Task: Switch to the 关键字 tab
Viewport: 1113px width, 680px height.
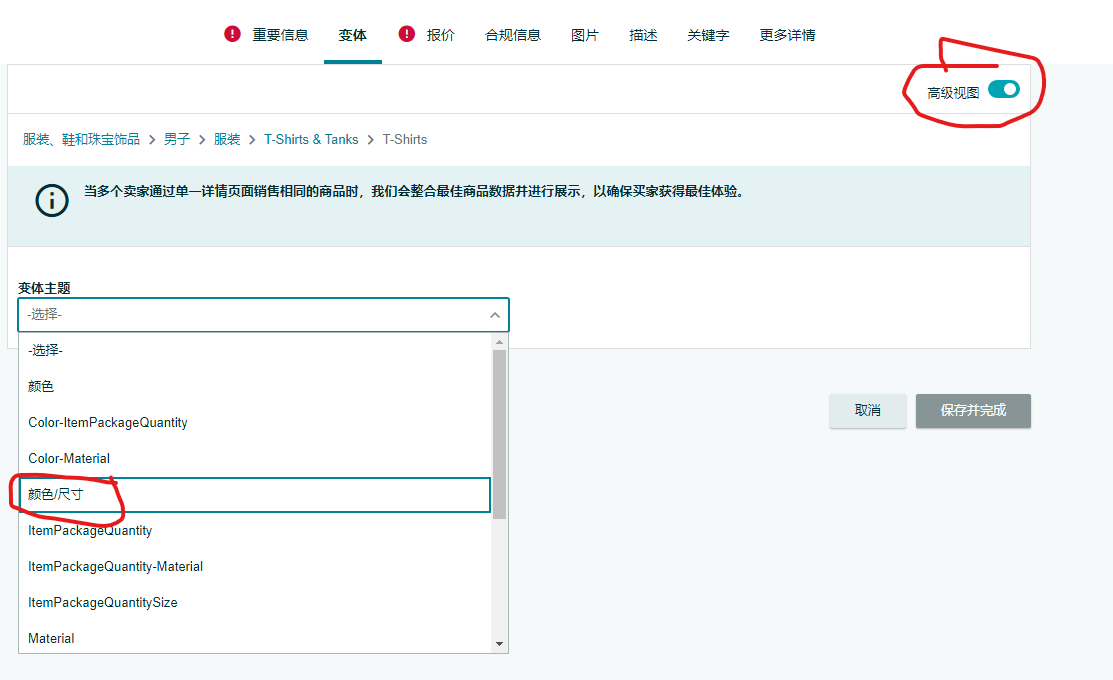Action: pyautogui.click(x=708, y=35)
